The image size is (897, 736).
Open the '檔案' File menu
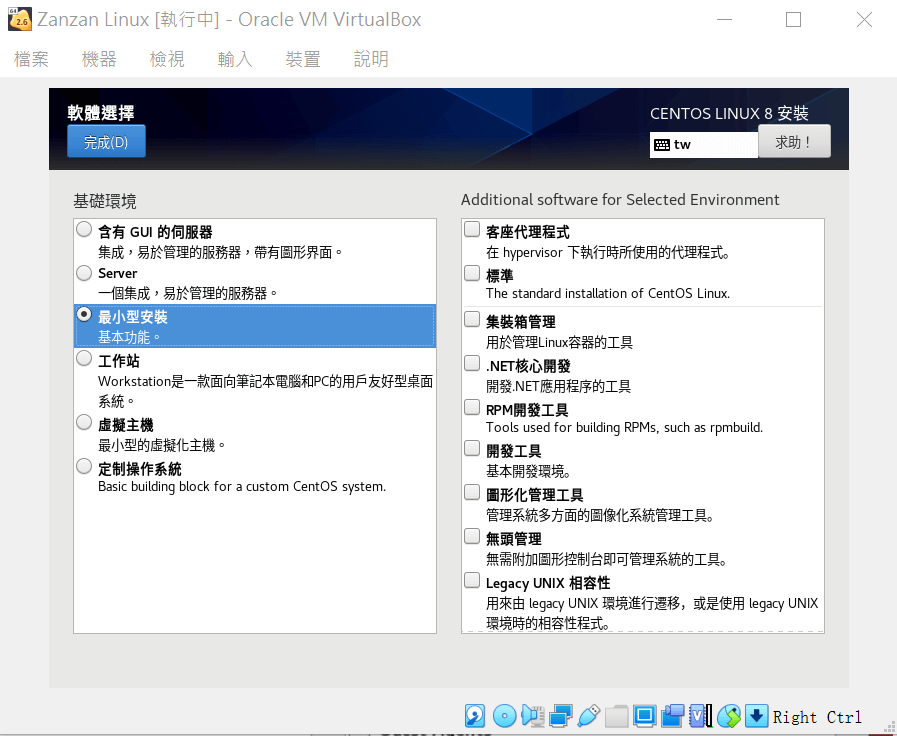[x=31, y=59]
